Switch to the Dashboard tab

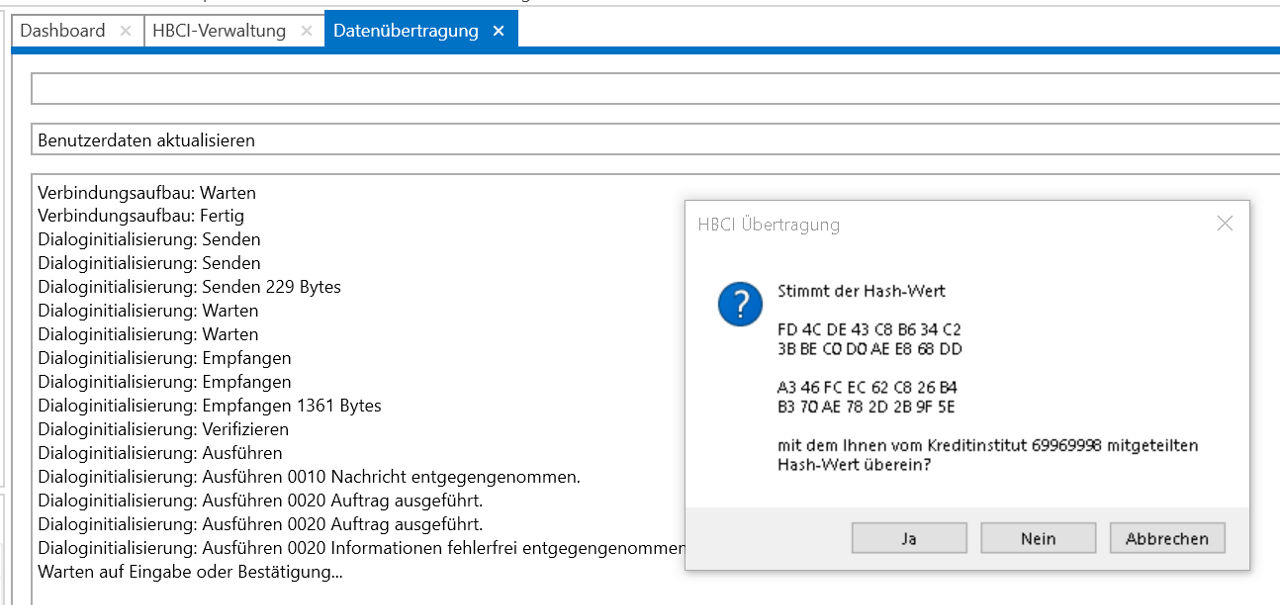point(62,31)
